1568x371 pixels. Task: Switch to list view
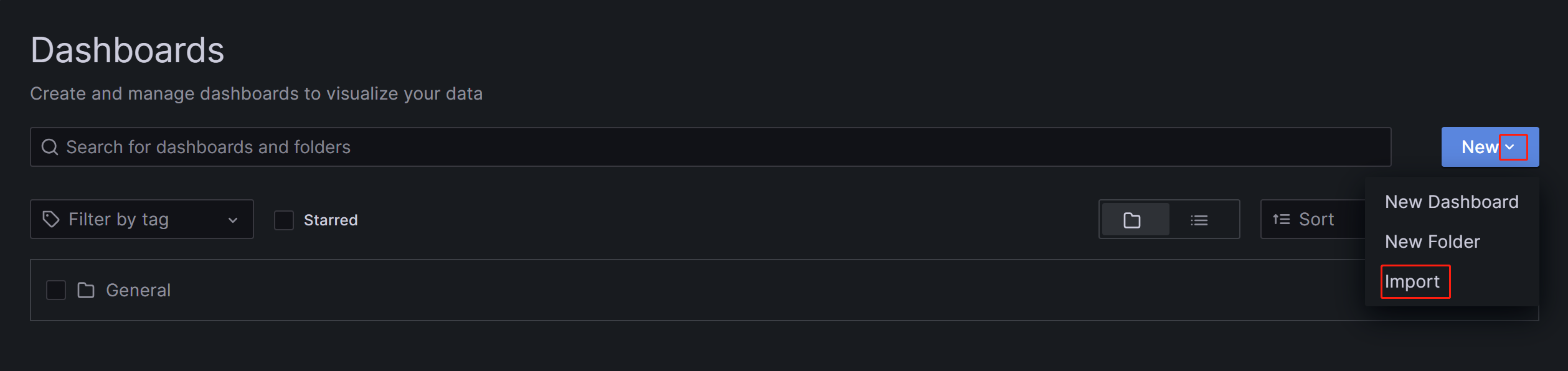[x=1199, y=220]
